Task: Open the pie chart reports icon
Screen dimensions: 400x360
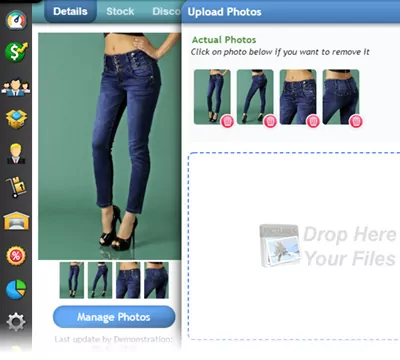Action: coord(16,289)
